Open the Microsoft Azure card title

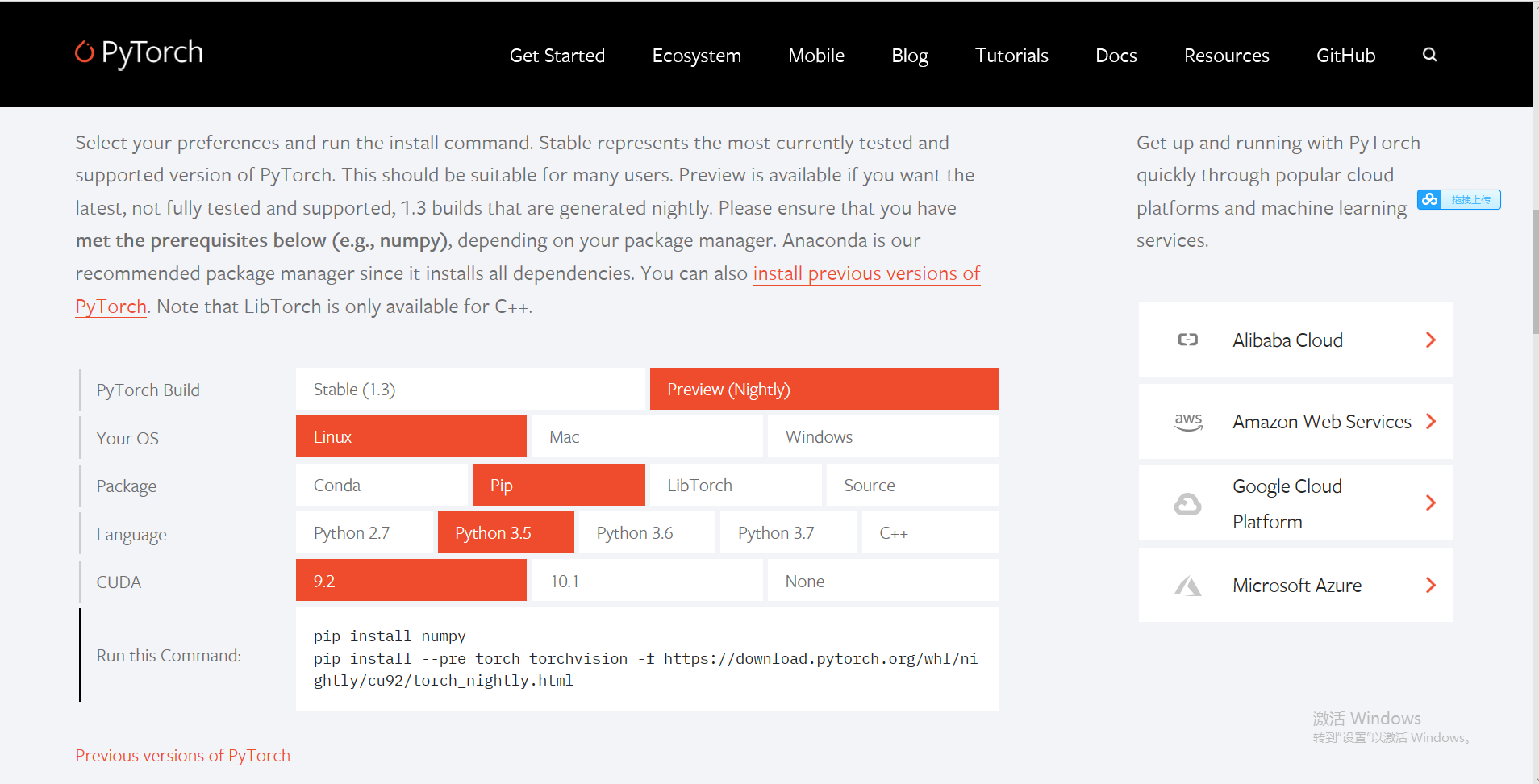[1297, 585]
